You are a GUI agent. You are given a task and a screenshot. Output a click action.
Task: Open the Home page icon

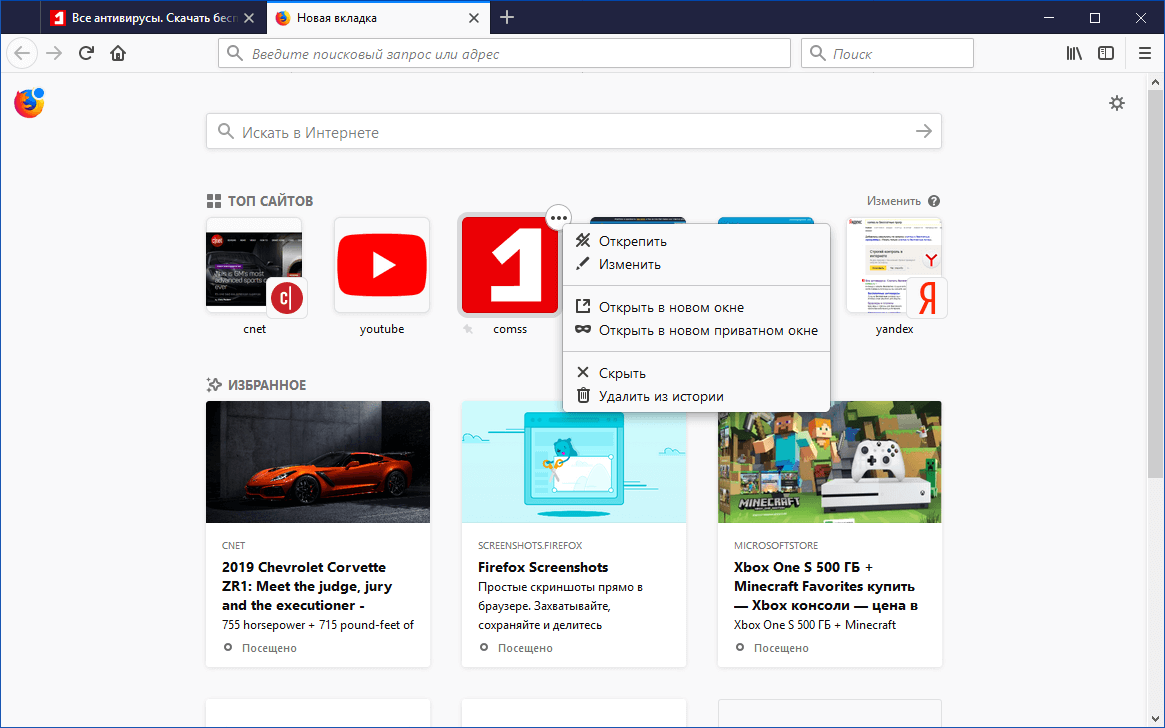[118, 53]
